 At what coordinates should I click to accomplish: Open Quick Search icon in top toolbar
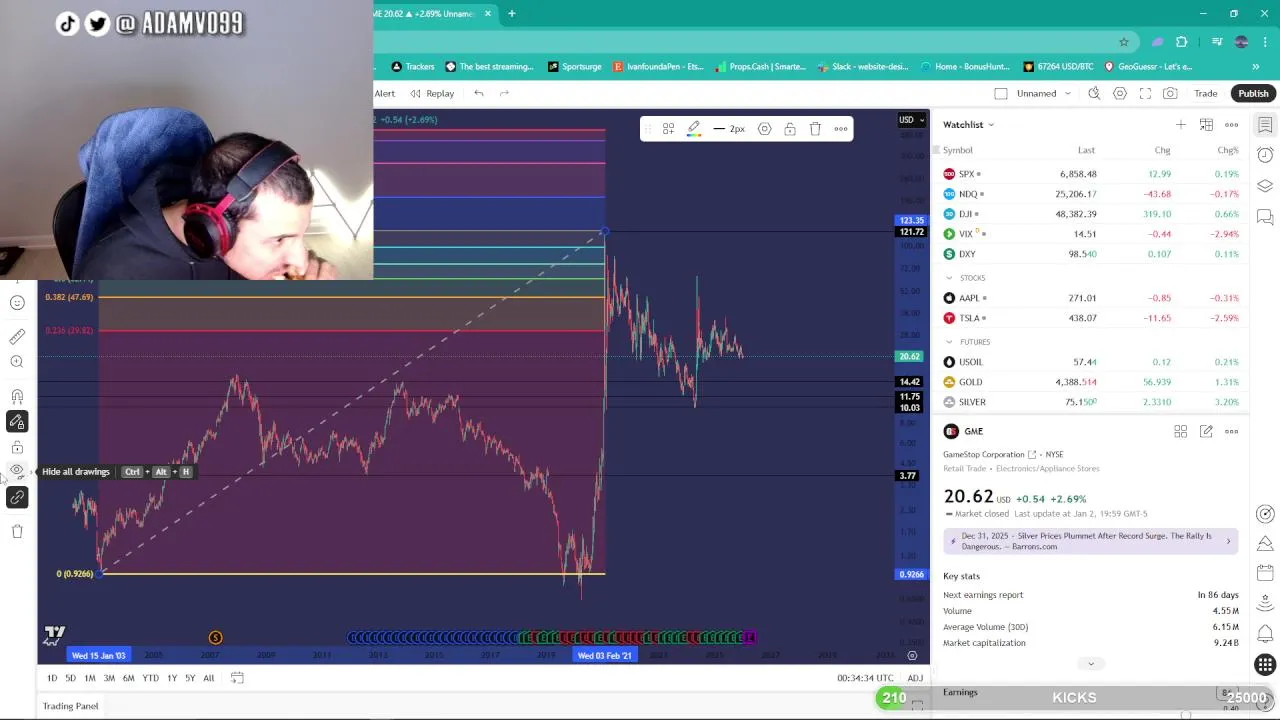coord(1094,93)
